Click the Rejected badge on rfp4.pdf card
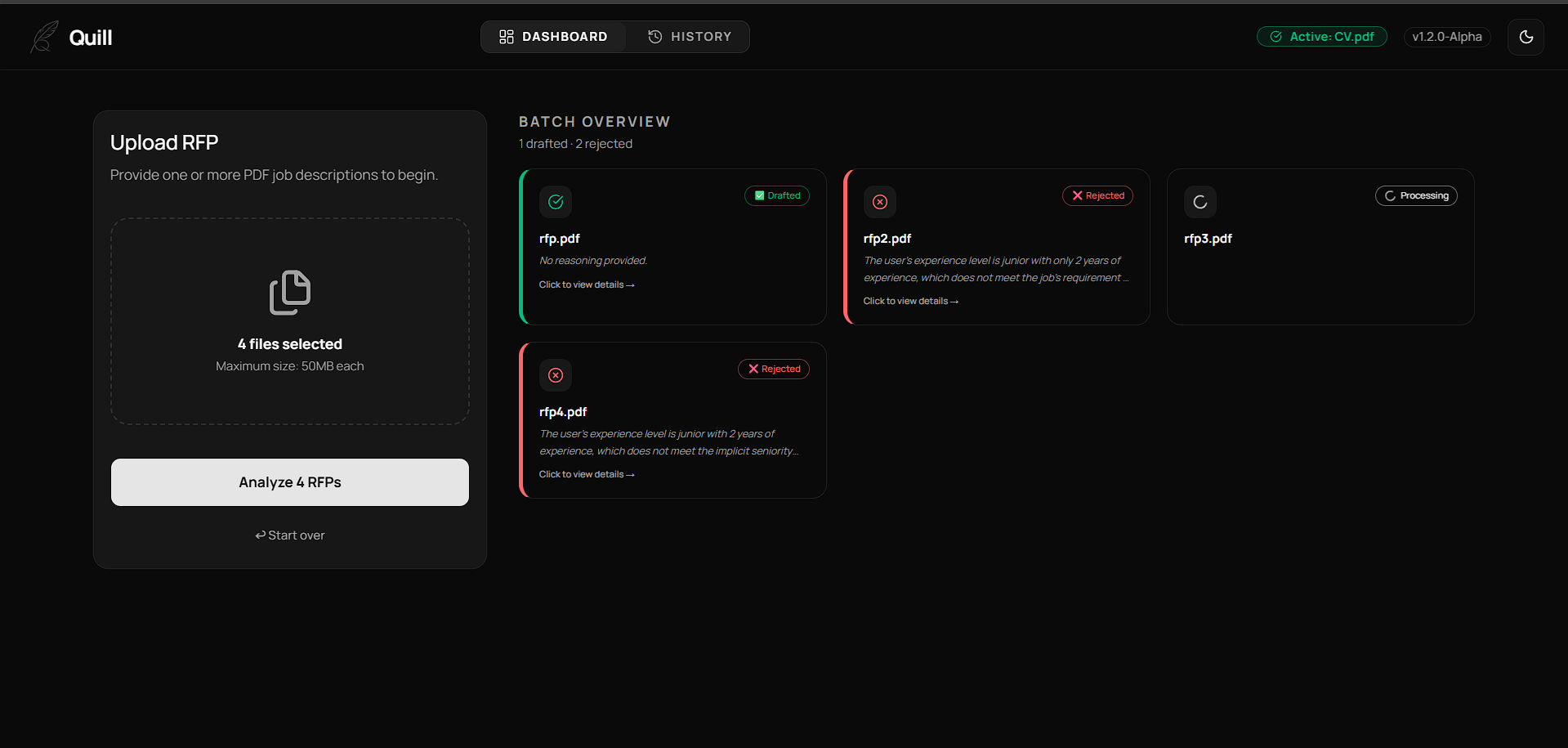This screenshot has height=748, width=1568. point(774,369)
